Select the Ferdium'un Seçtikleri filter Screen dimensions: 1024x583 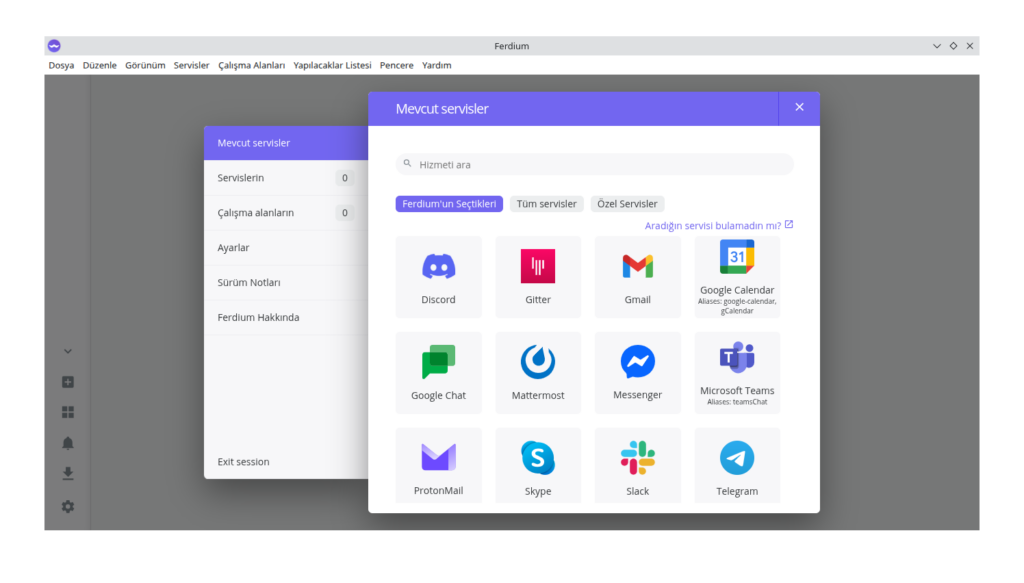(x=449, y=204)
